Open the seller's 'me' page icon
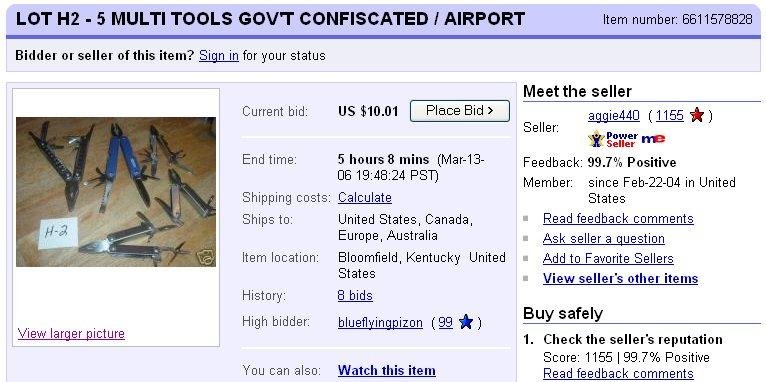766x382 pixels. [653, 139]
